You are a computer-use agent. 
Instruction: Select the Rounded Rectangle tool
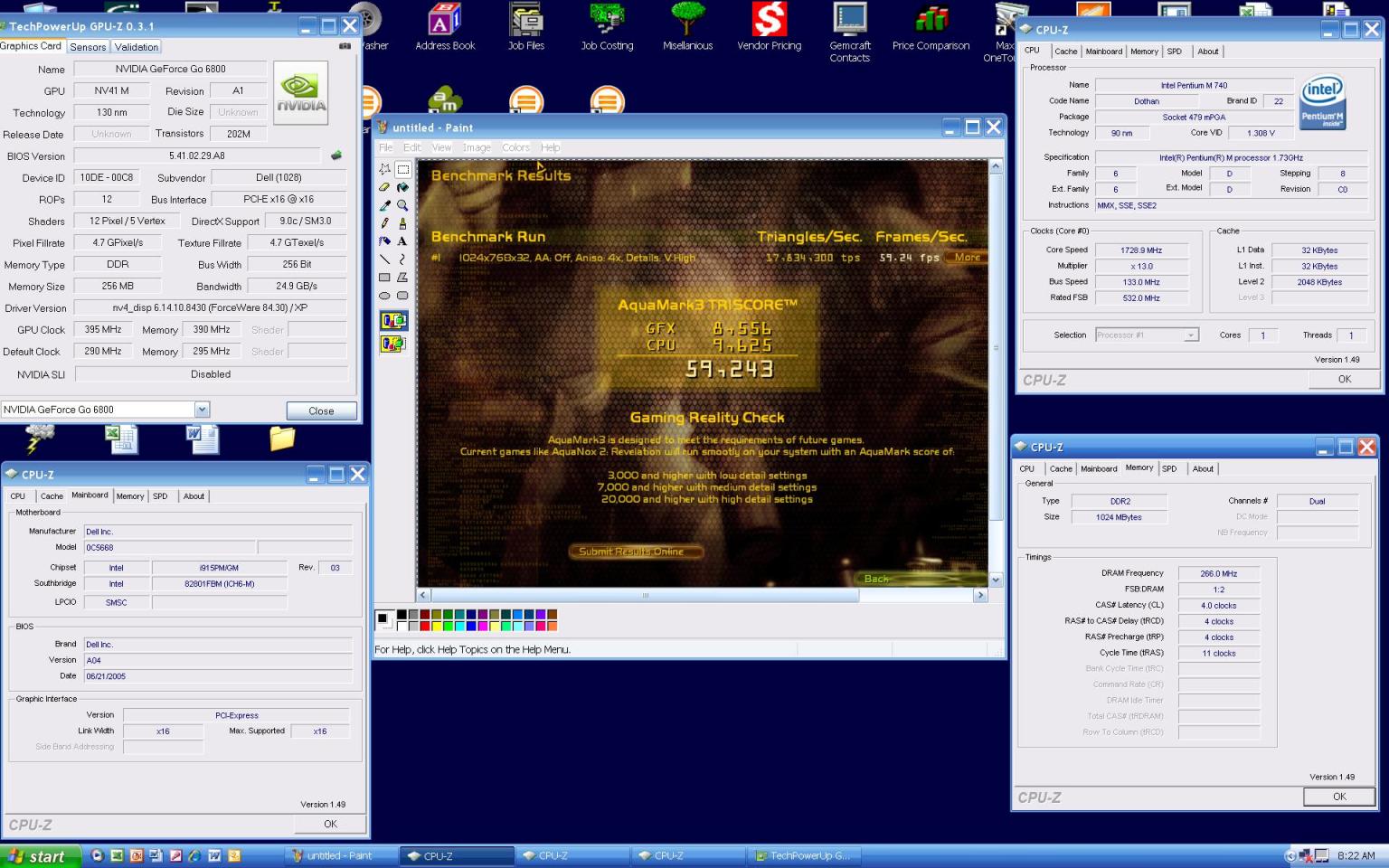pos(402,295)
